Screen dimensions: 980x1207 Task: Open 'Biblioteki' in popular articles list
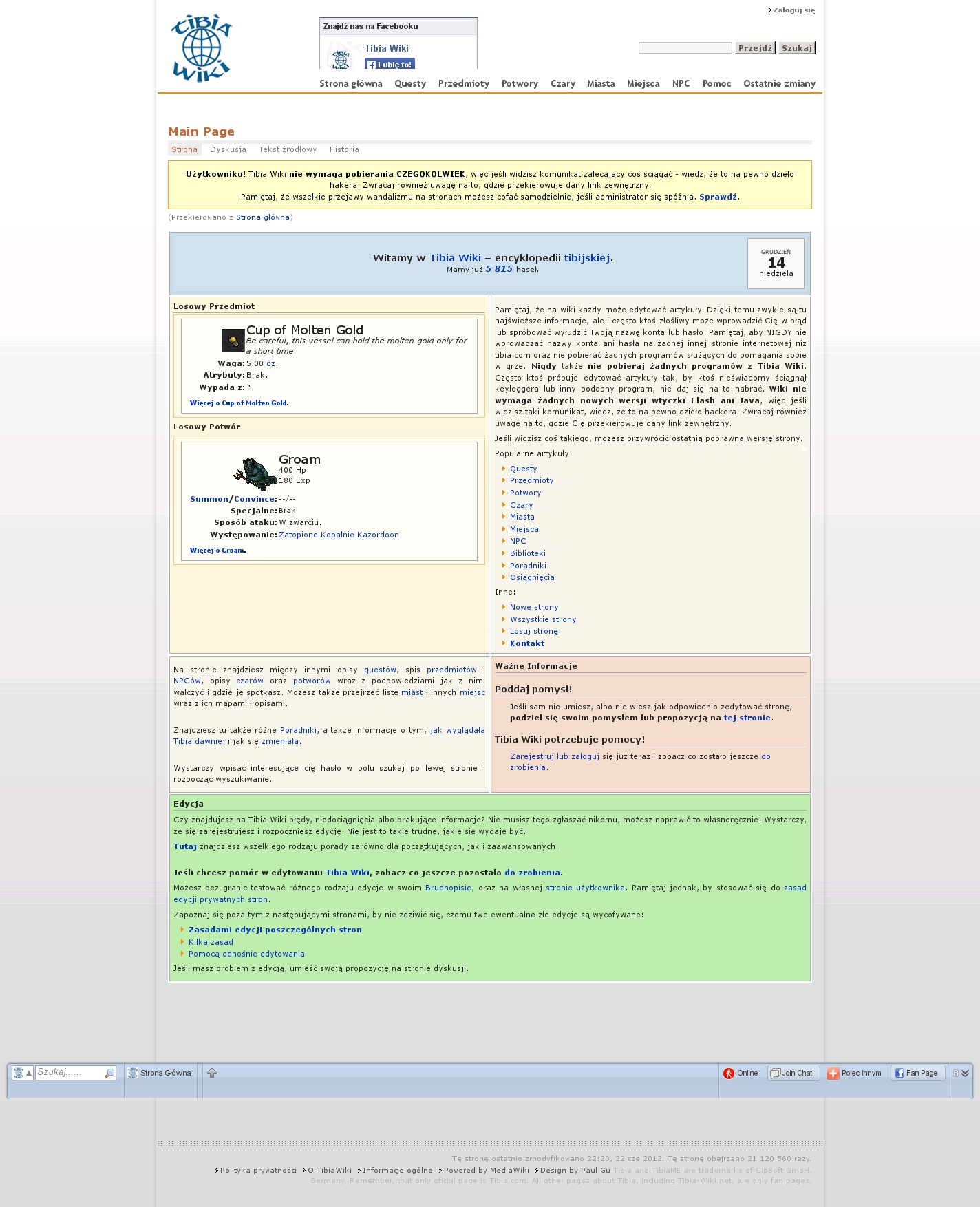(x=528, y=553)
